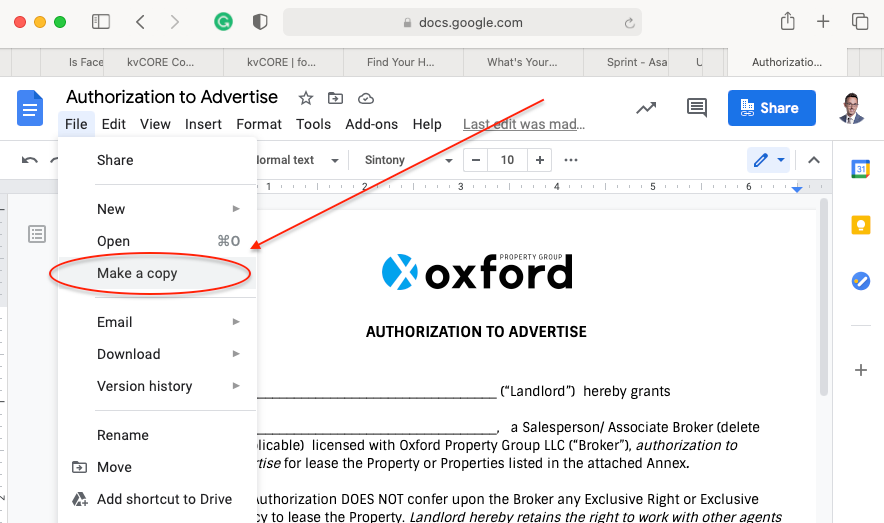Star the Authorization to Advertise document
The image size is (884, 523).
click(x=306, y=99)
